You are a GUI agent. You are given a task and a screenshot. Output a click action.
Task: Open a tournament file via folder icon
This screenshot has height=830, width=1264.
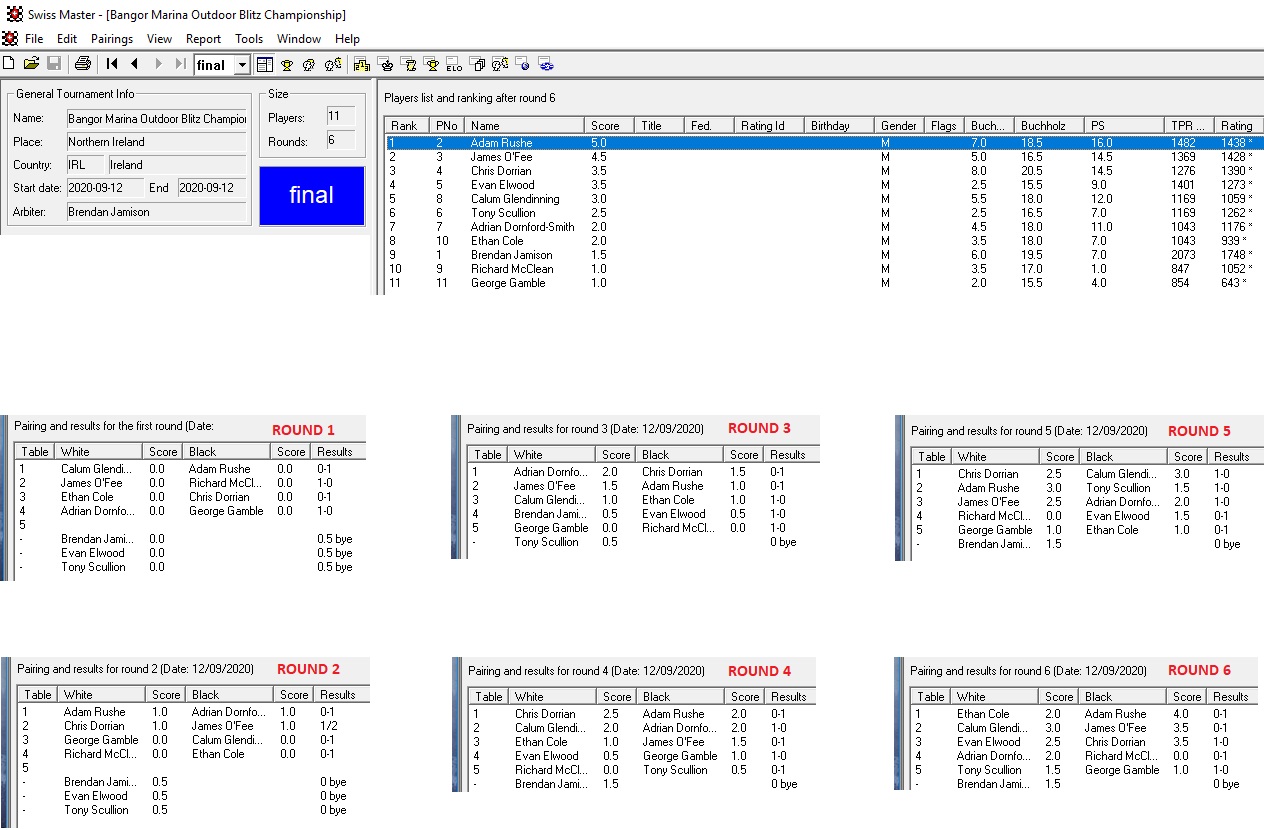tap(31, 64)
